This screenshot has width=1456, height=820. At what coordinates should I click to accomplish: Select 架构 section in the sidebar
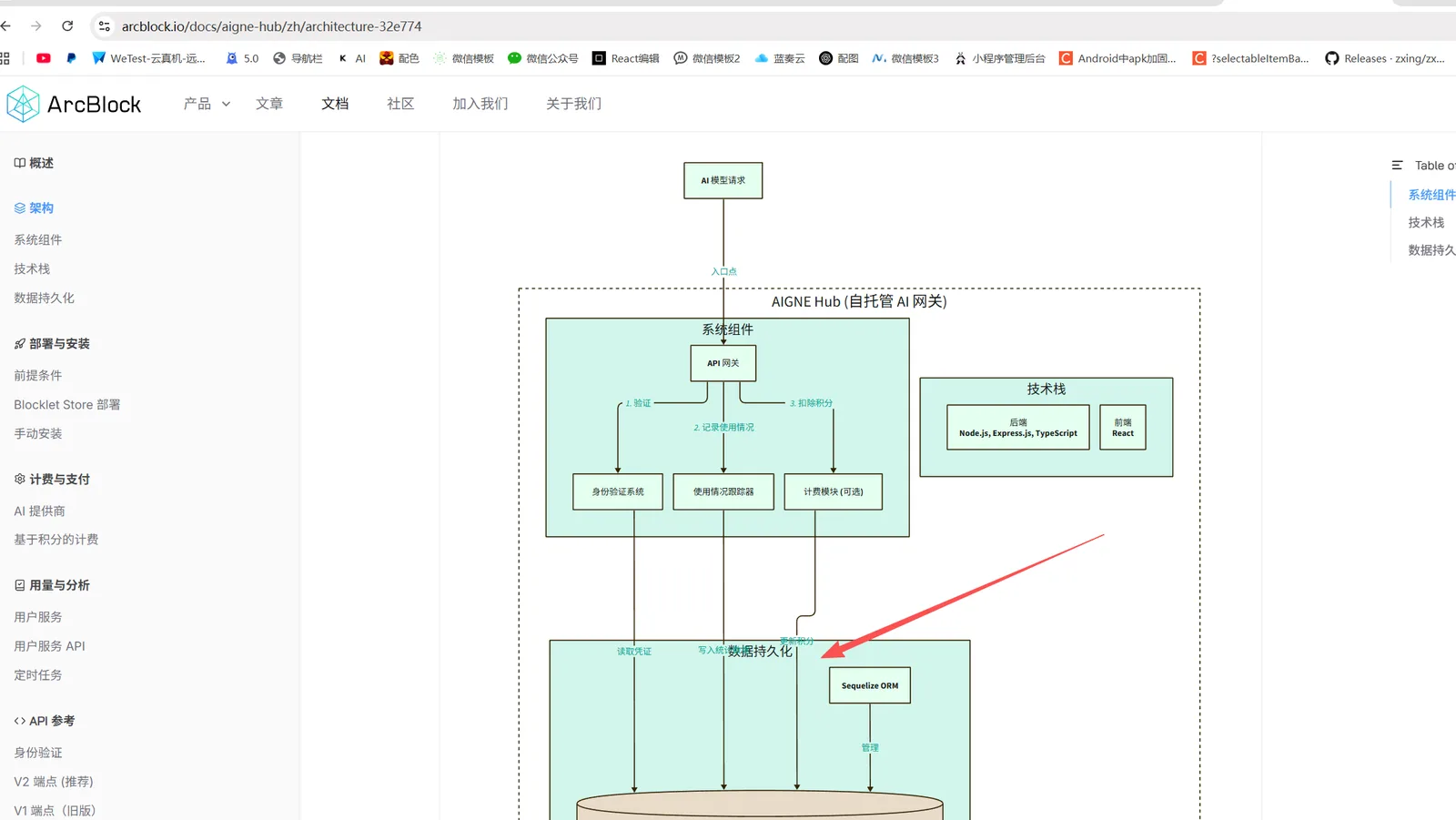pyautogui.click(x=34, y=208)
